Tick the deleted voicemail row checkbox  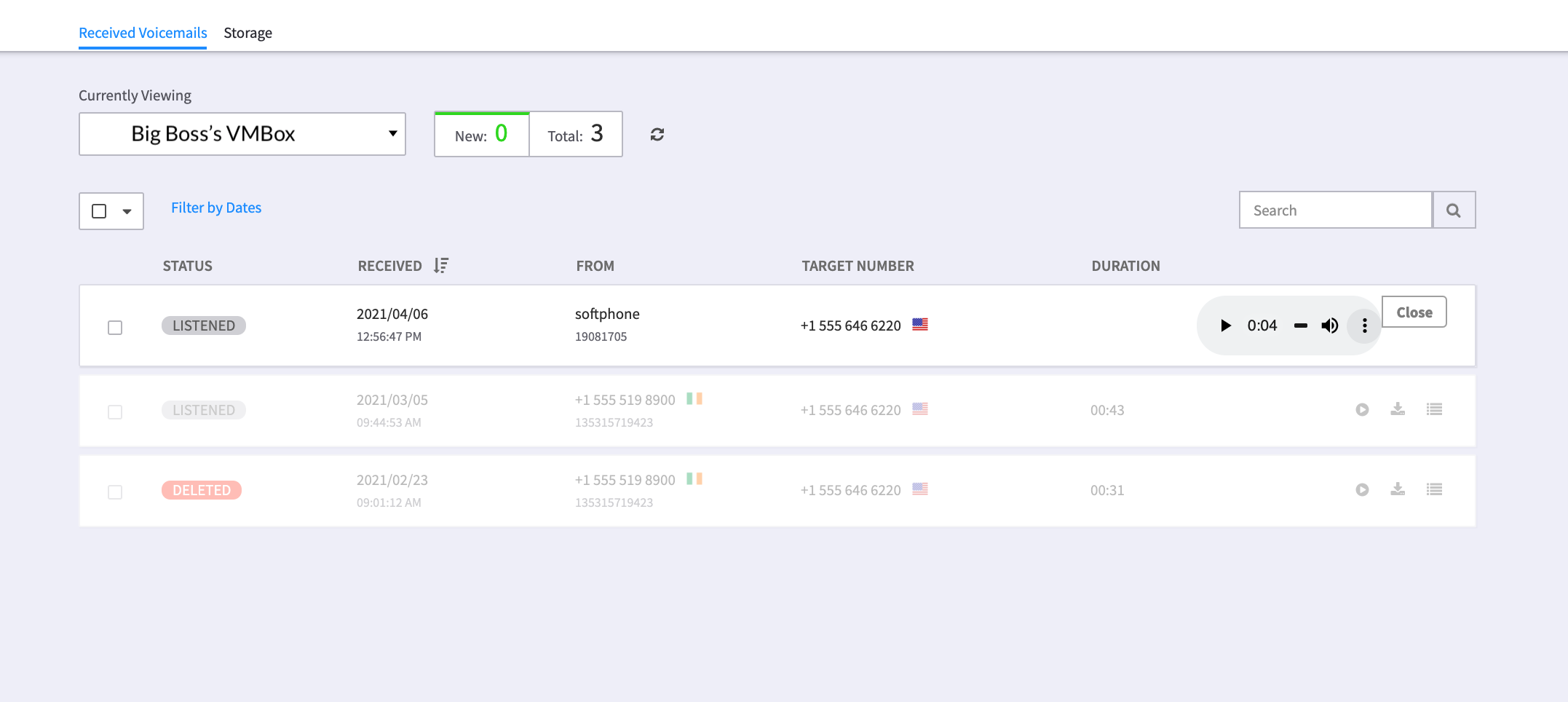click(115, 492)
